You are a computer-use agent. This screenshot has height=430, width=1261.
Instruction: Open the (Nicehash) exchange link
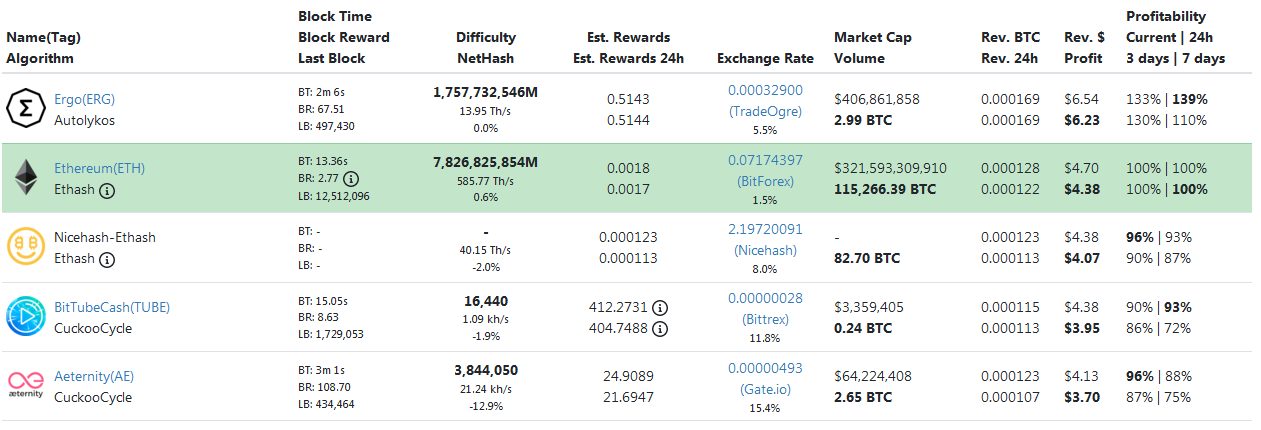(765, 250)
